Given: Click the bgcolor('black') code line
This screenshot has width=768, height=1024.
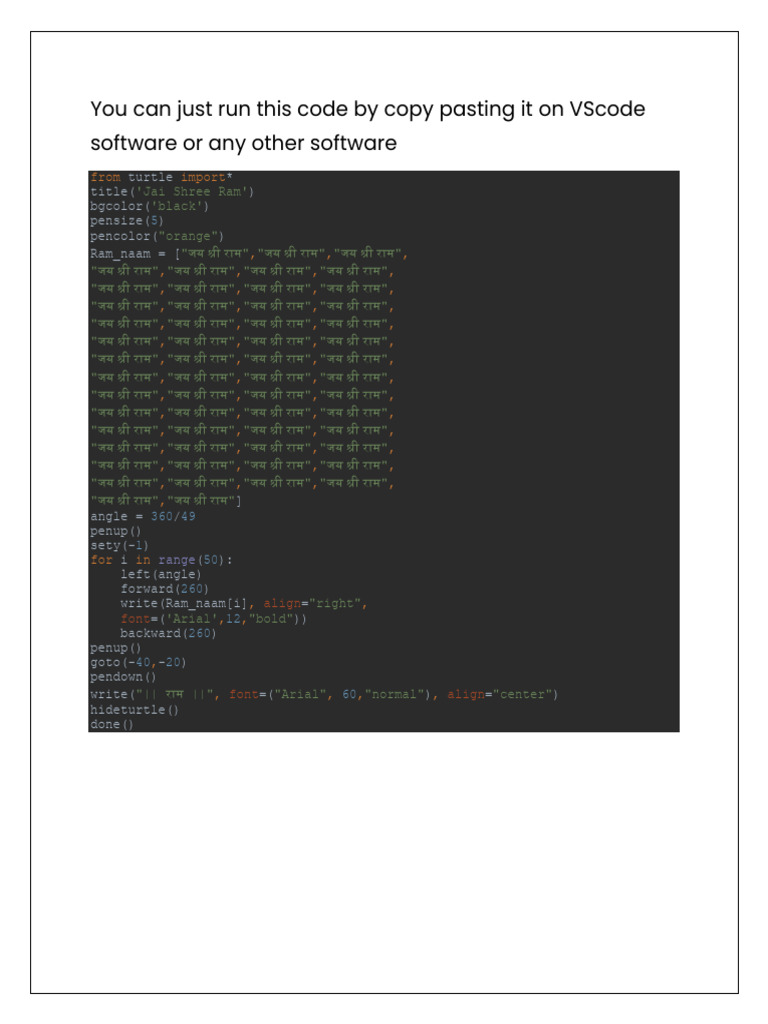Looking at the screenshot, I should point(150,206).
